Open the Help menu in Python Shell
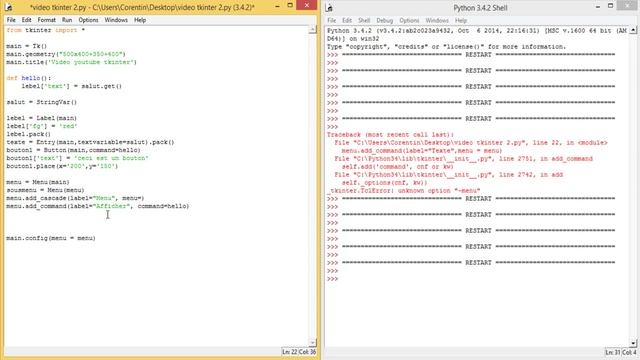 [461, 20]
